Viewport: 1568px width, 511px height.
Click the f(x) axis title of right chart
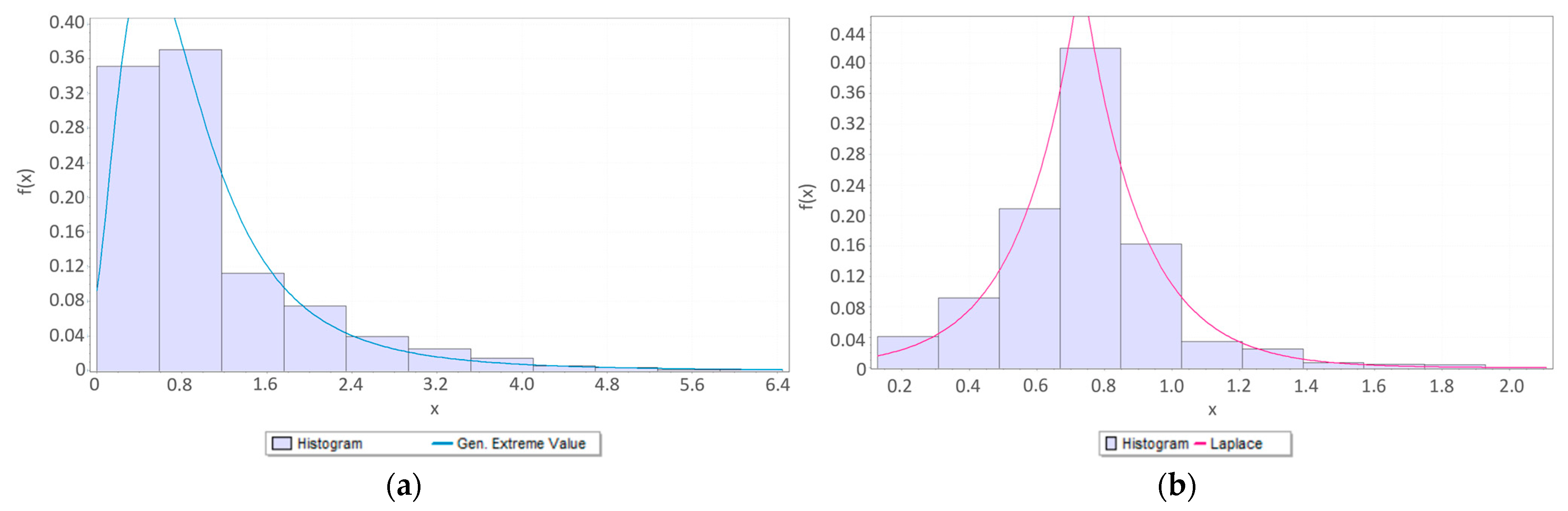click(x=806, y=196)
